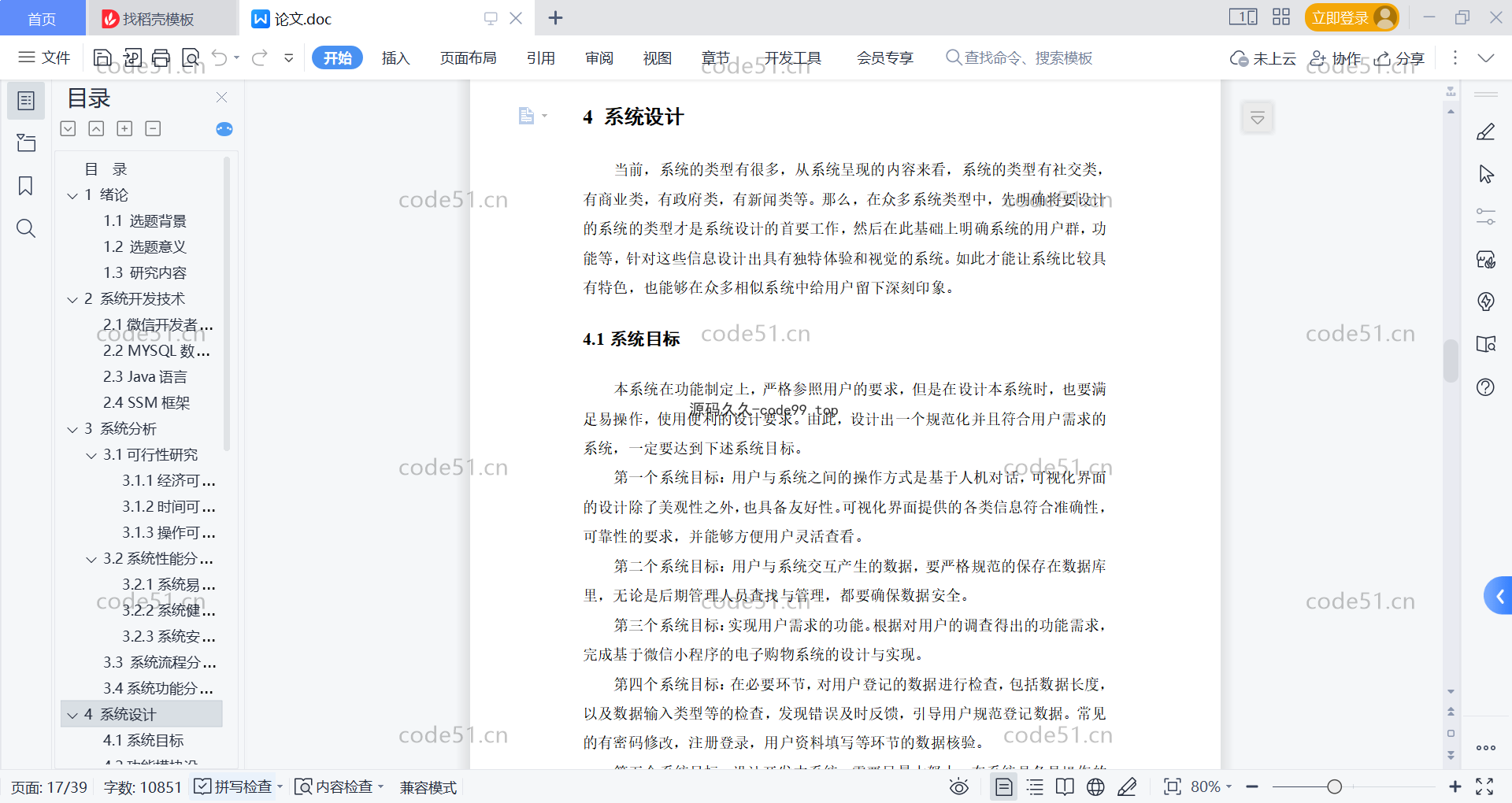Collapse the 3 系统分析 section
The image size is (1512, 803).
click(x=72, y=429)
